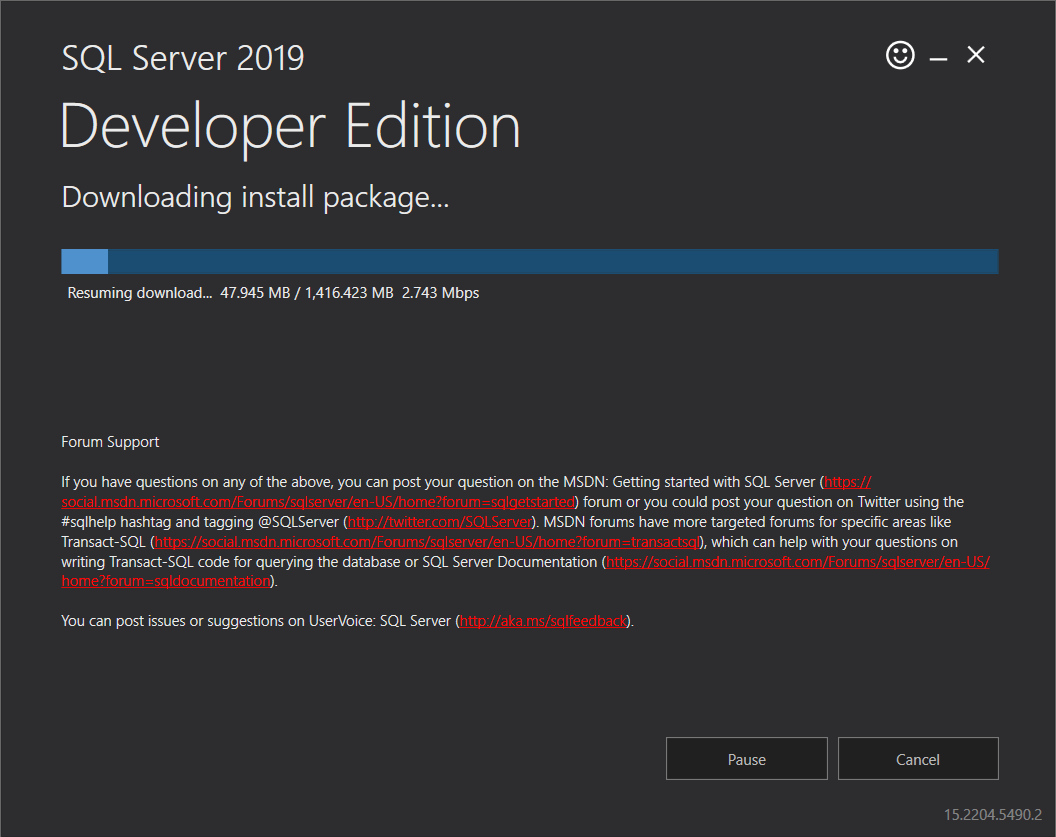
Task: Click the smiley face feedback icon
Action: pyautogui.click(x=900, y=55)
